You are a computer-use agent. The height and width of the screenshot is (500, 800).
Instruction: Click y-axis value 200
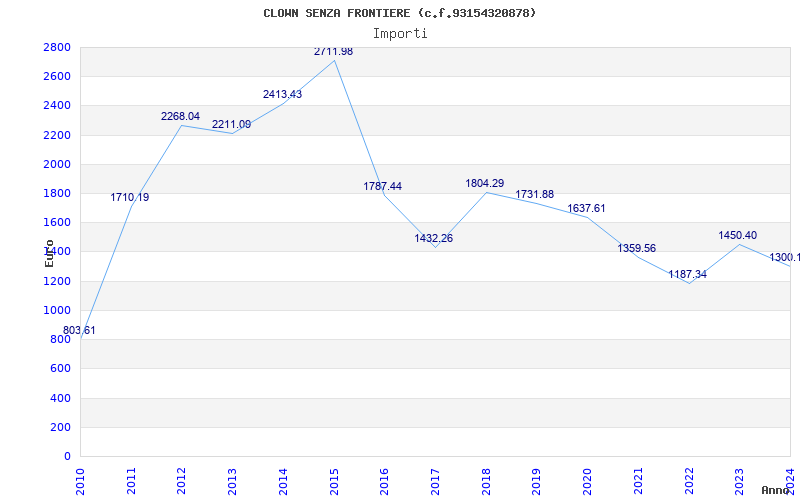(60, 427)
